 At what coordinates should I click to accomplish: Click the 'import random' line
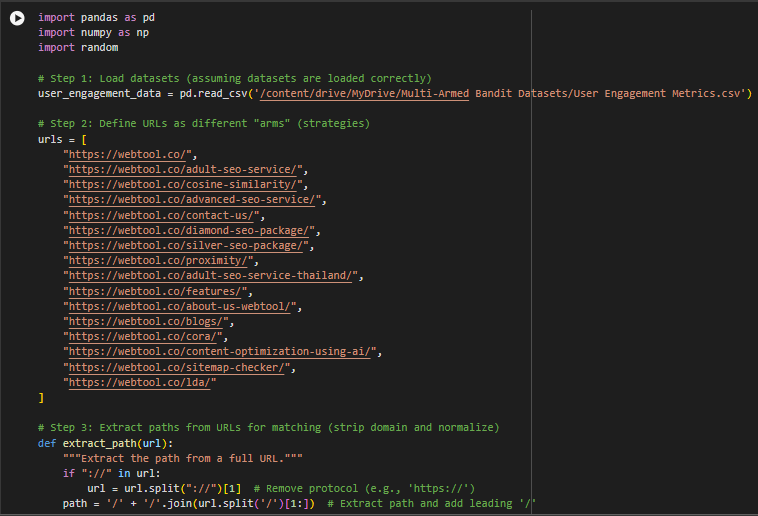click(x=78, y=47)
